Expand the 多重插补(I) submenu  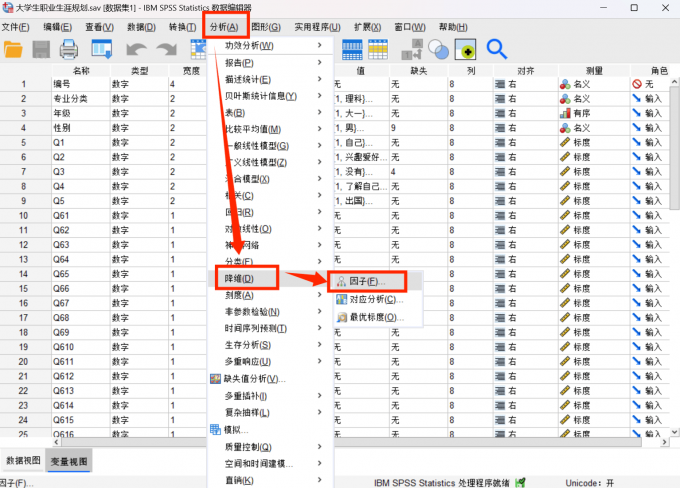pyautogui.click(x=319, y=396)
